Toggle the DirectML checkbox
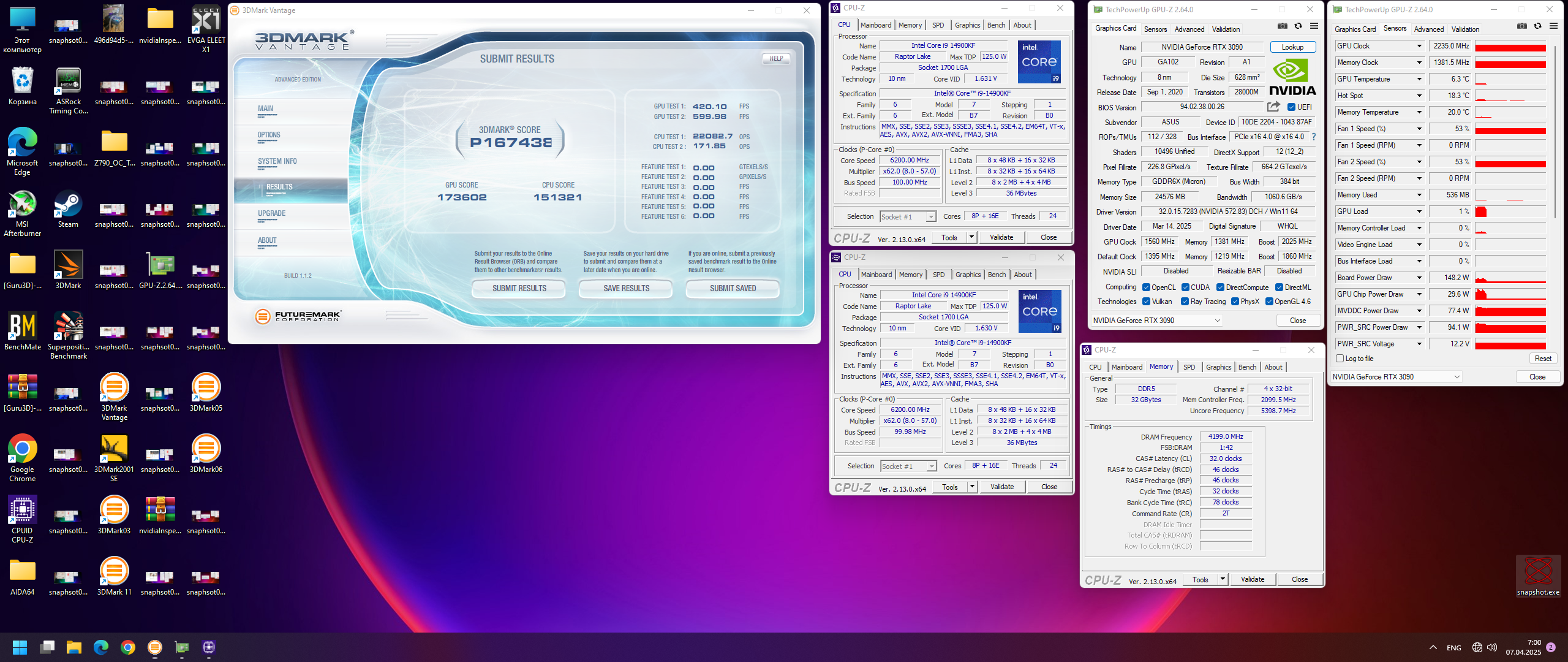1568x662 pixels. [1279, 287]
